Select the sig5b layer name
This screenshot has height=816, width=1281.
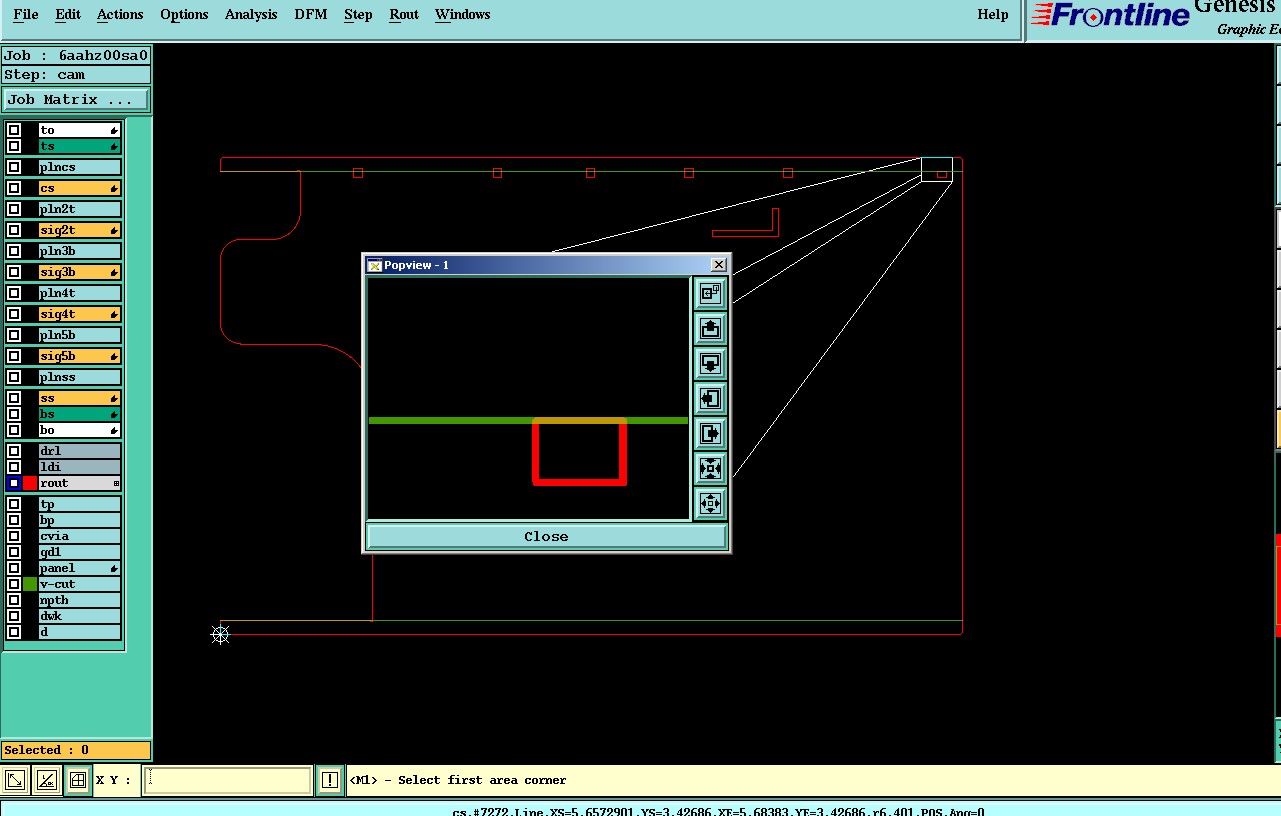pyautogui.click(x=79, y=356)
